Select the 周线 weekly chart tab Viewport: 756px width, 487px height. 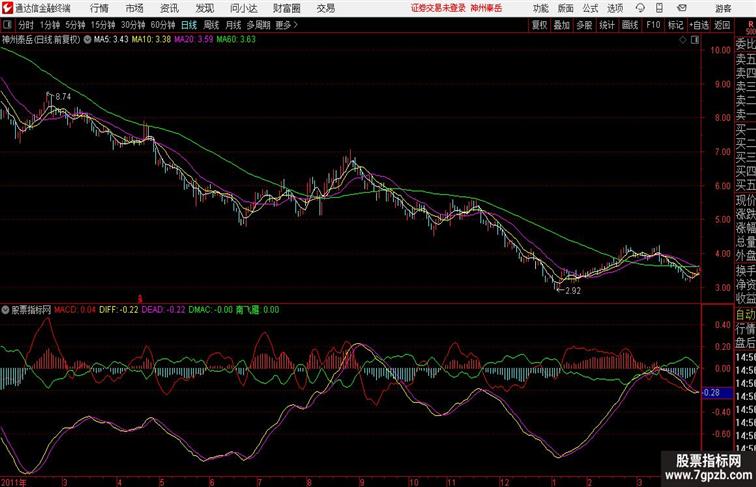[211, 25]
